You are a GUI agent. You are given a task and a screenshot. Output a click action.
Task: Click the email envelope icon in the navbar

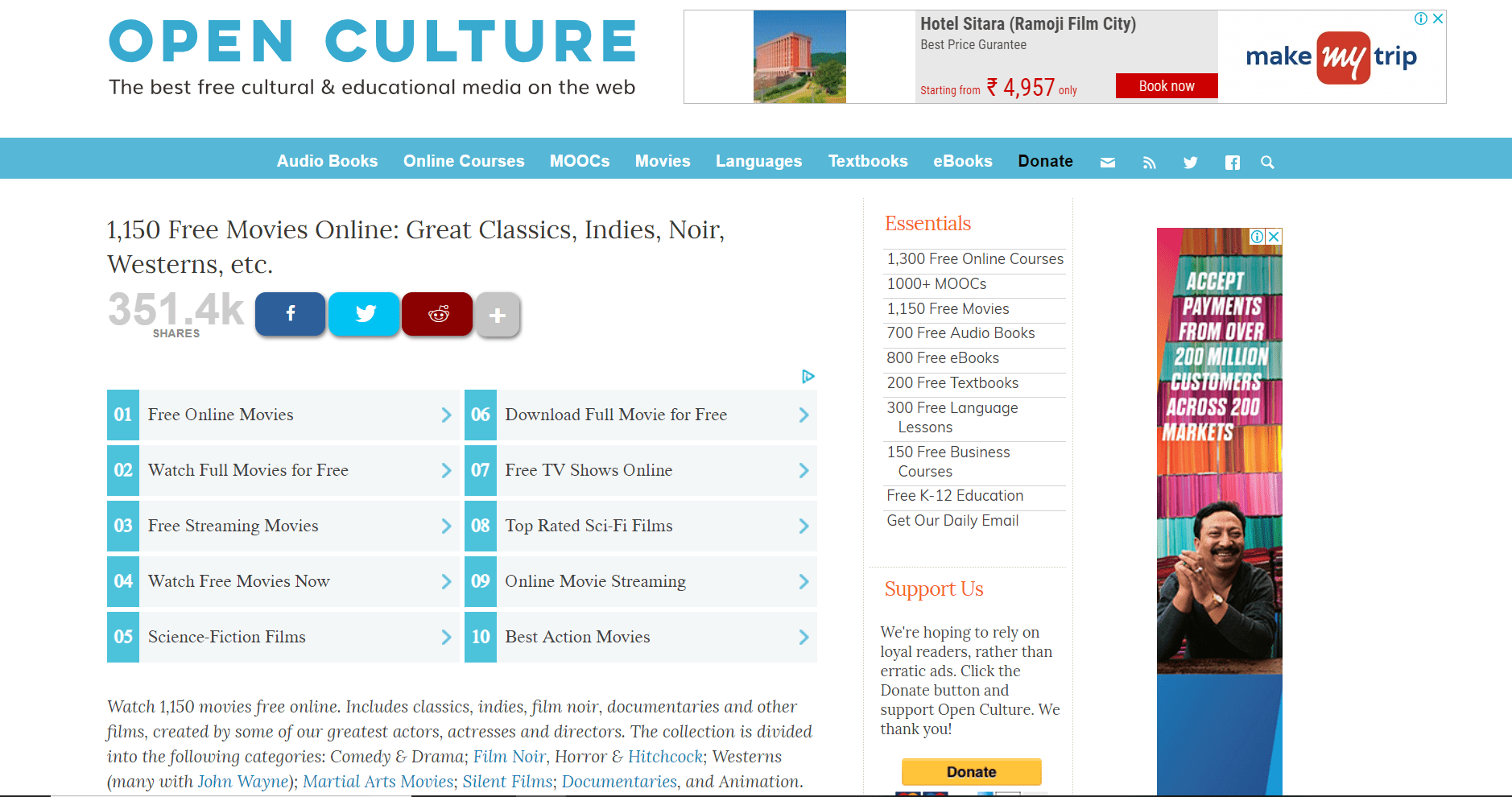tap(1108, 162)
